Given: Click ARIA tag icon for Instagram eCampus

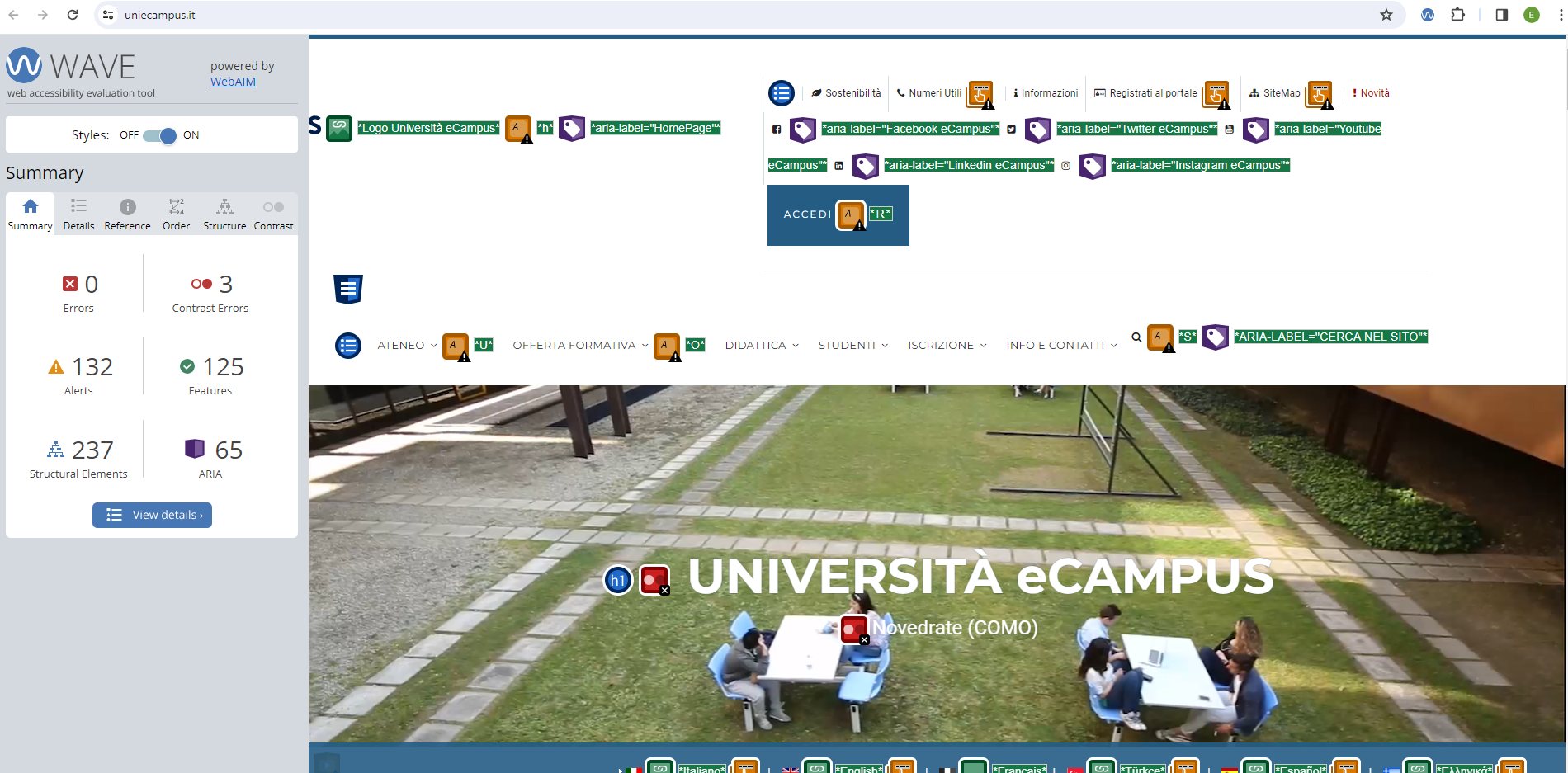Looking at the screenshot, I should [1093, 166].
